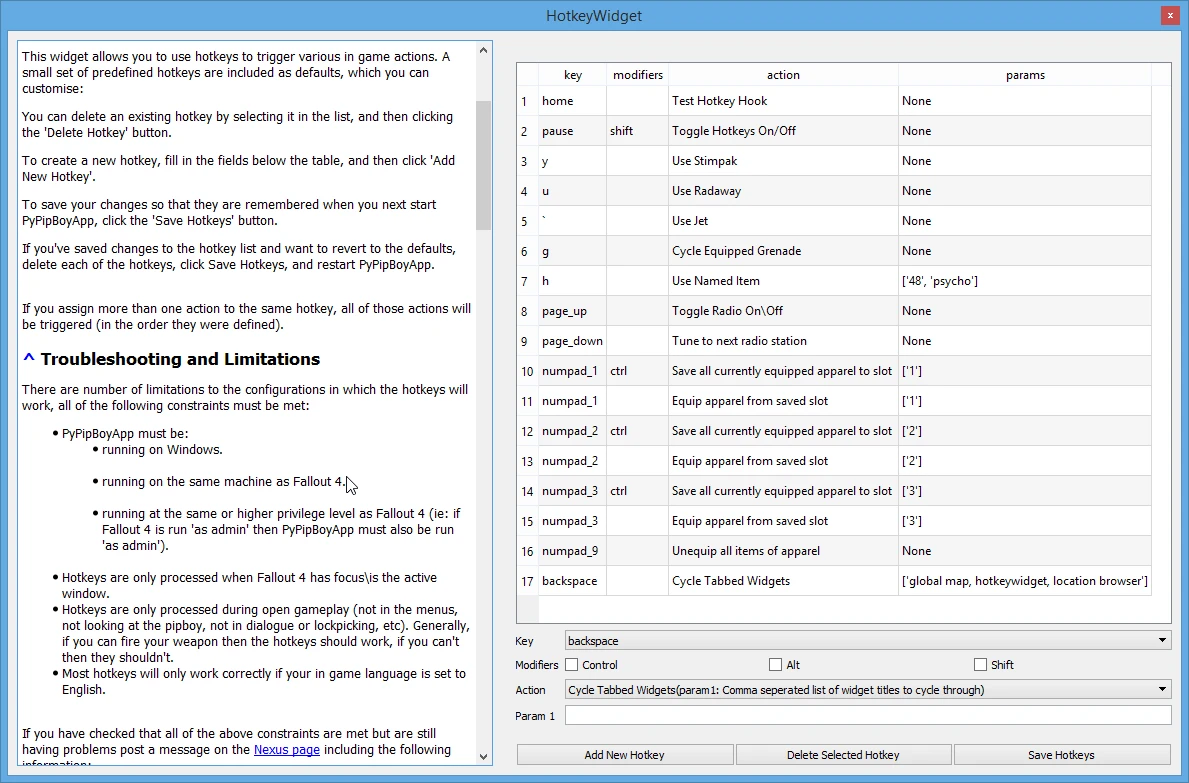This screenshot has height=783, width=1189.
Task: Click the action column header
Action: 783,75
